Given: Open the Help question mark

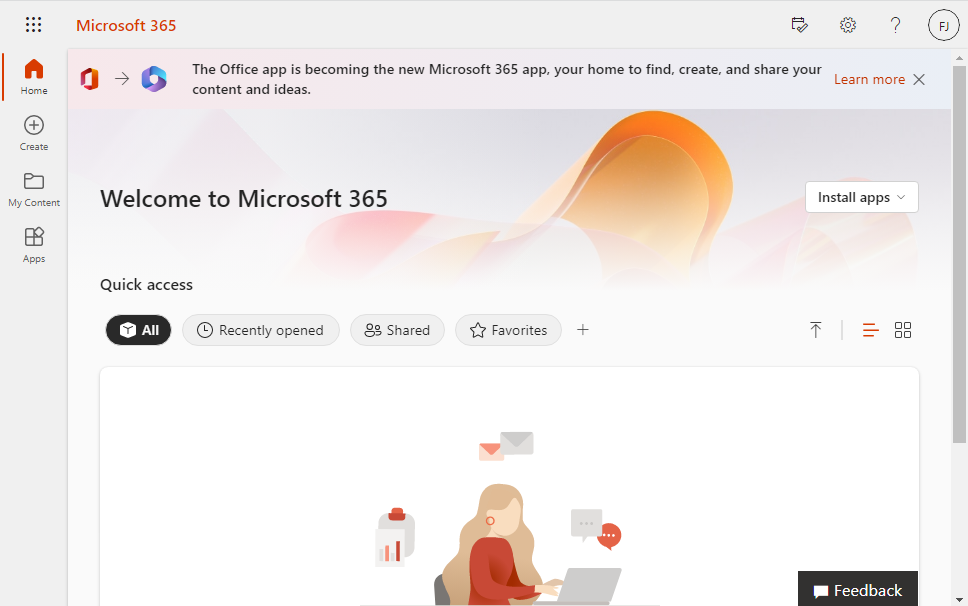Looking at the screenshot, I should coord(895,25).
